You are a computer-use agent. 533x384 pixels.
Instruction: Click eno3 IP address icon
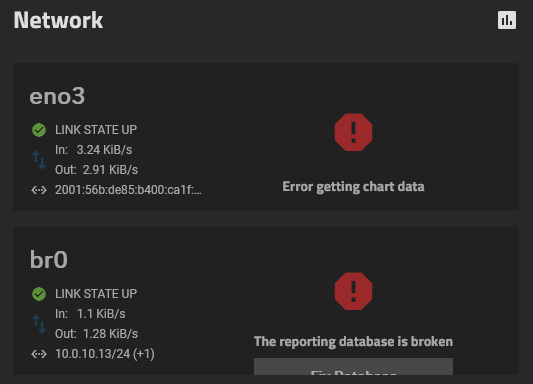point(39,190)
